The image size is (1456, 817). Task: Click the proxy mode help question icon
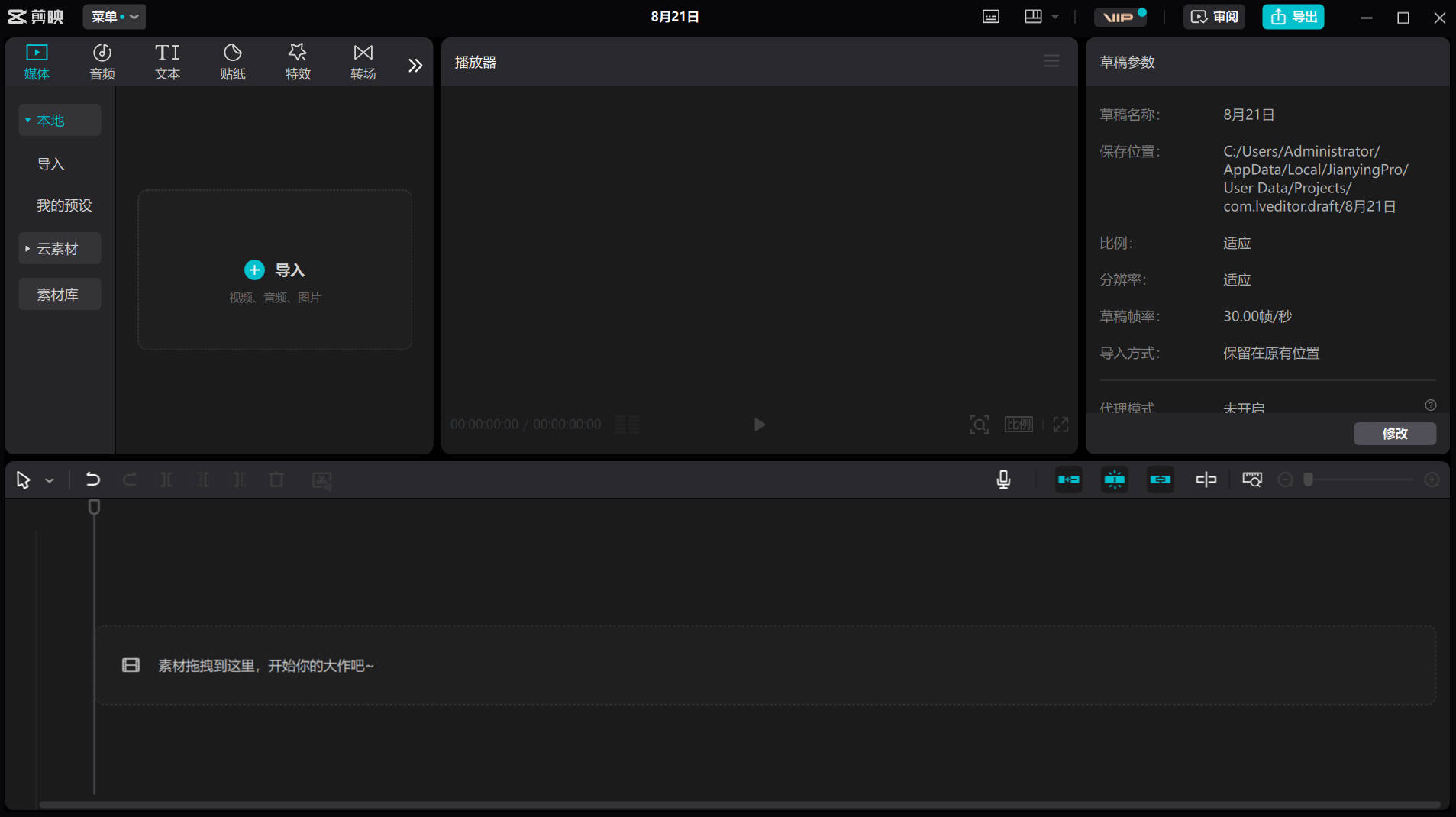(1430, 405)
